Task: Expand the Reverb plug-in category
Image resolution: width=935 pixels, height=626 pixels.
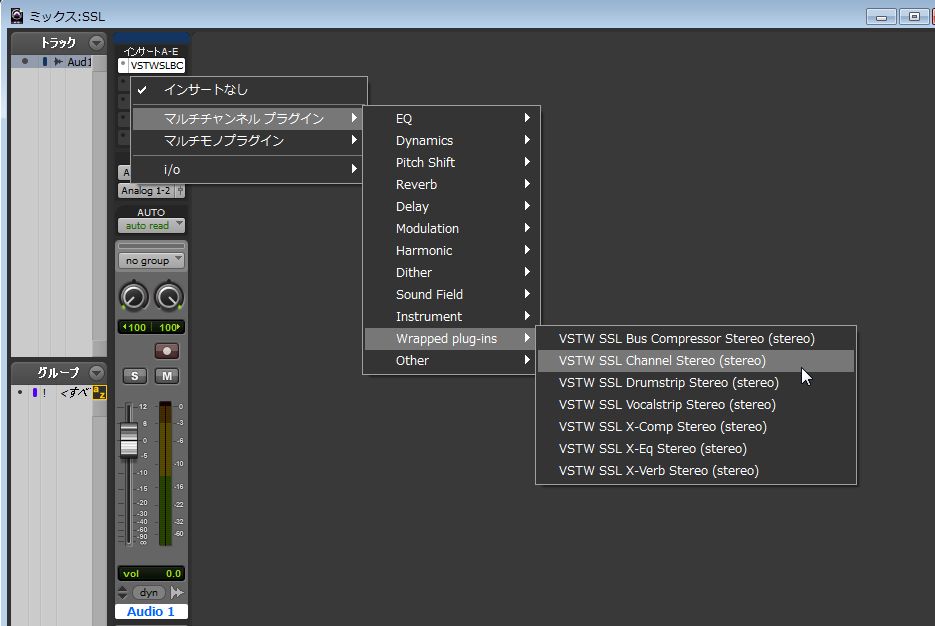Action: (x=451, y=184)
